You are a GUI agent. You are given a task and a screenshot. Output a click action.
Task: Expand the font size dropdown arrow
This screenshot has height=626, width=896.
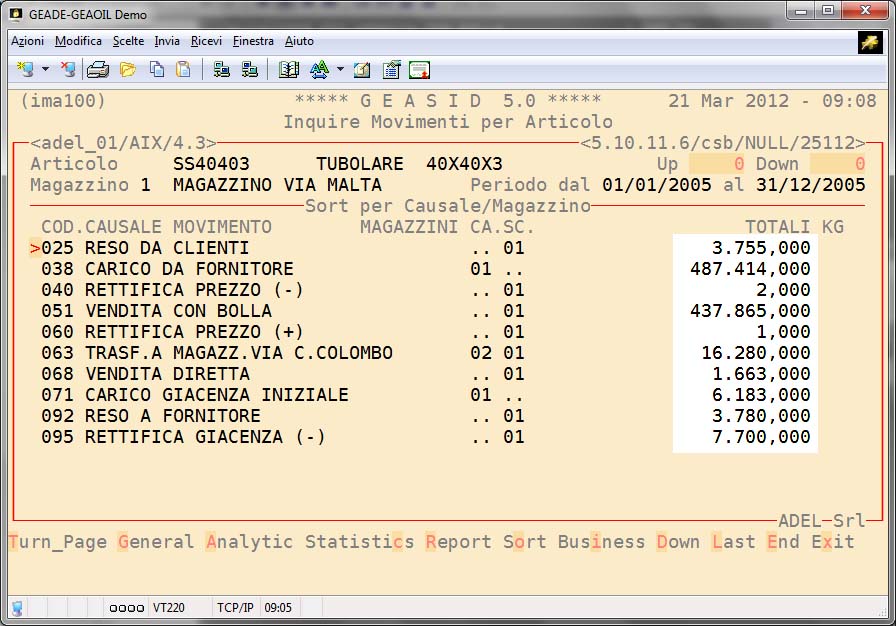(340, 70)
